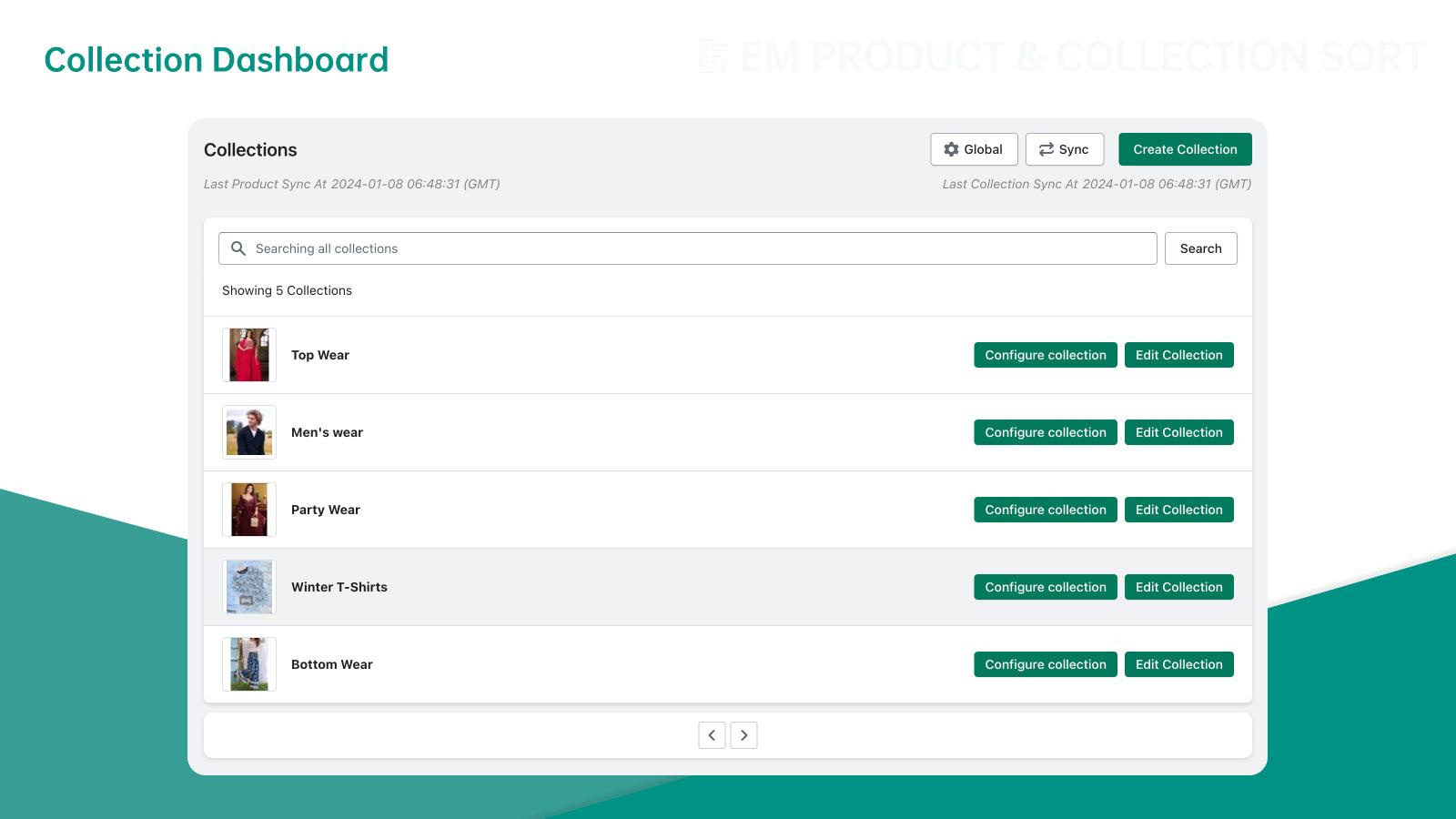Click the Search button
Screen dimensions: 1456x819
[1200, 248]
